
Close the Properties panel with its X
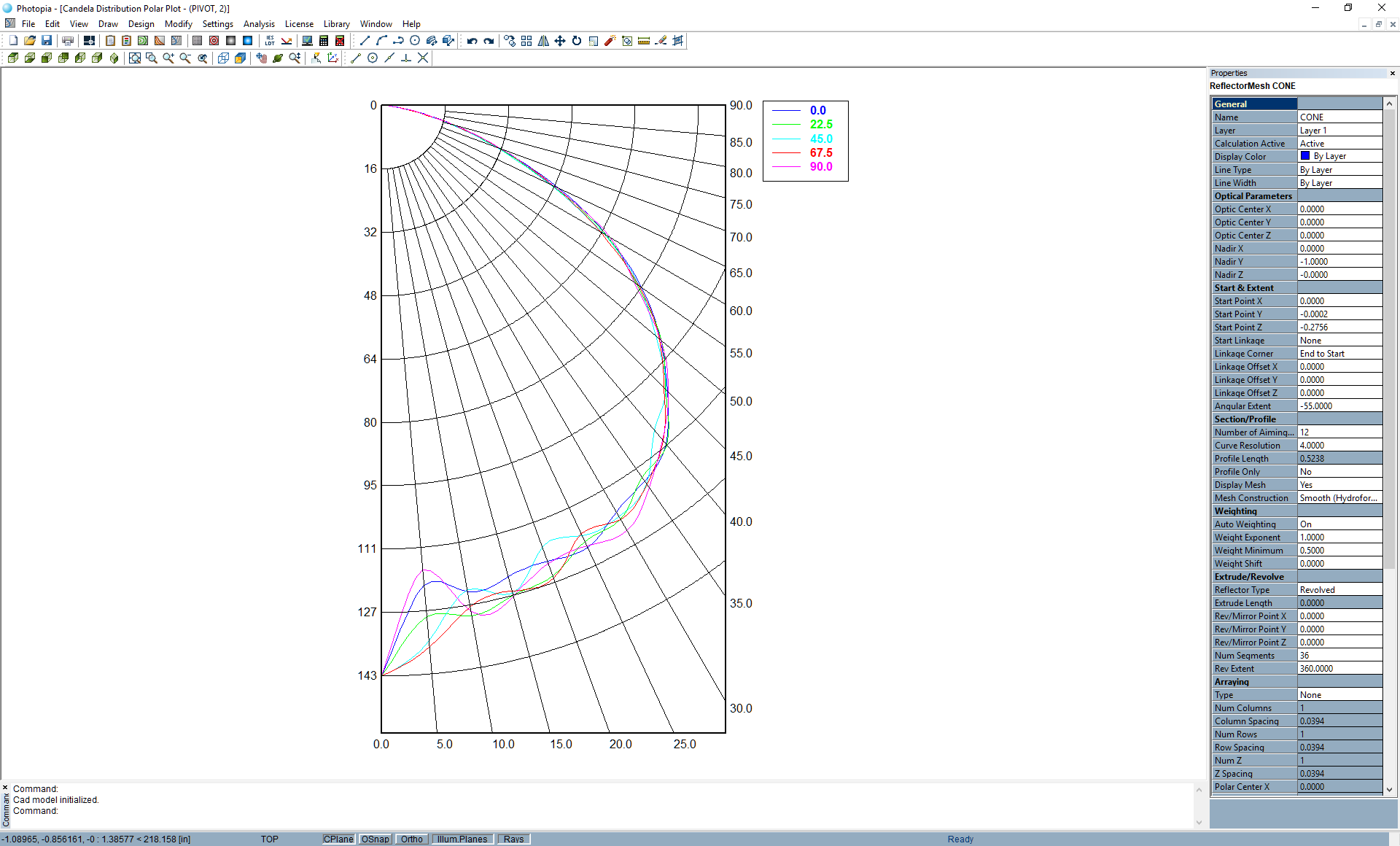coord(1392,73)
